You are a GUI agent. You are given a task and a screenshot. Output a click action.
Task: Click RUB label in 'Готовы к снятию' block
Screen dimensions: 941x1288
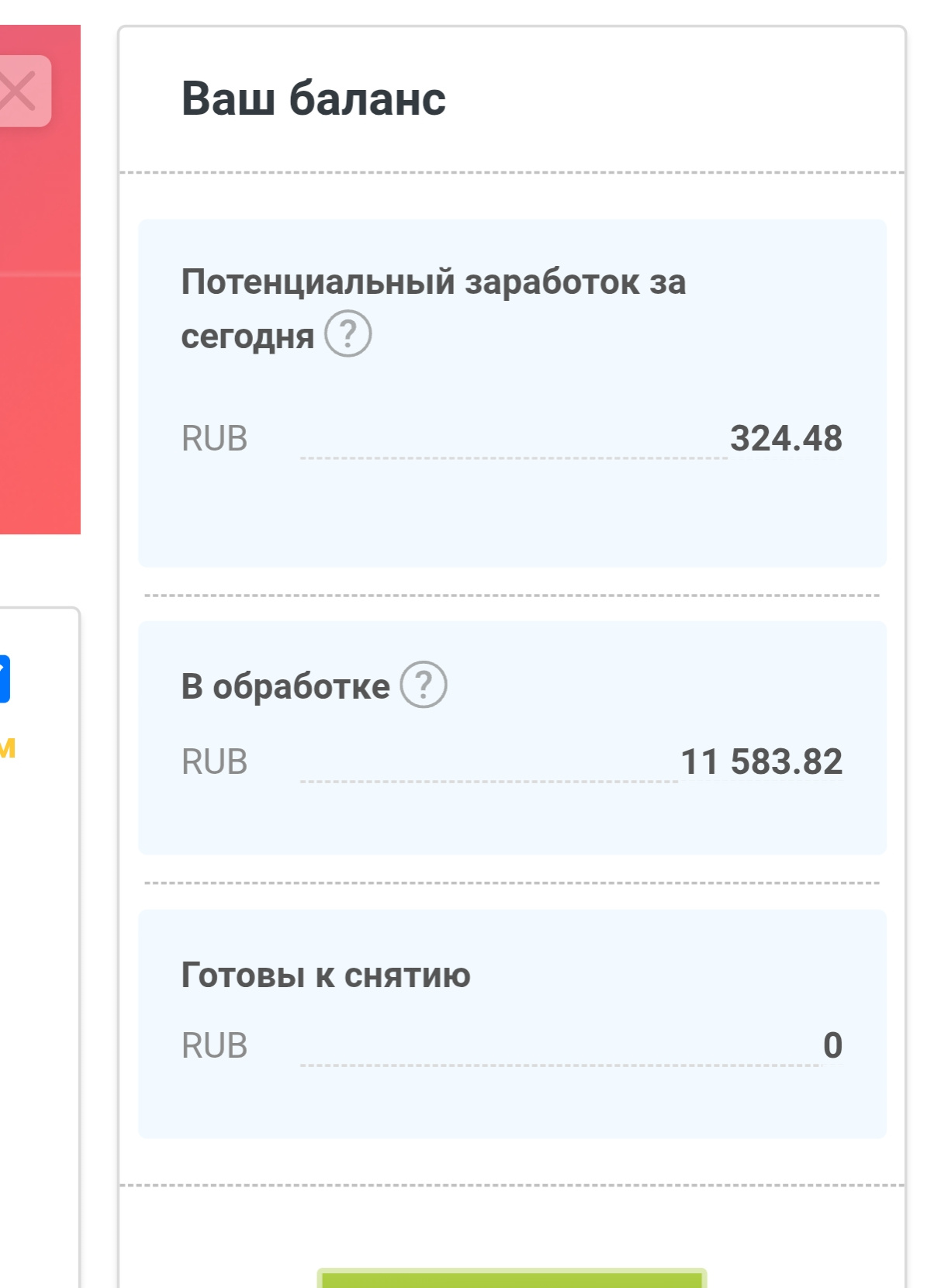214,1045
